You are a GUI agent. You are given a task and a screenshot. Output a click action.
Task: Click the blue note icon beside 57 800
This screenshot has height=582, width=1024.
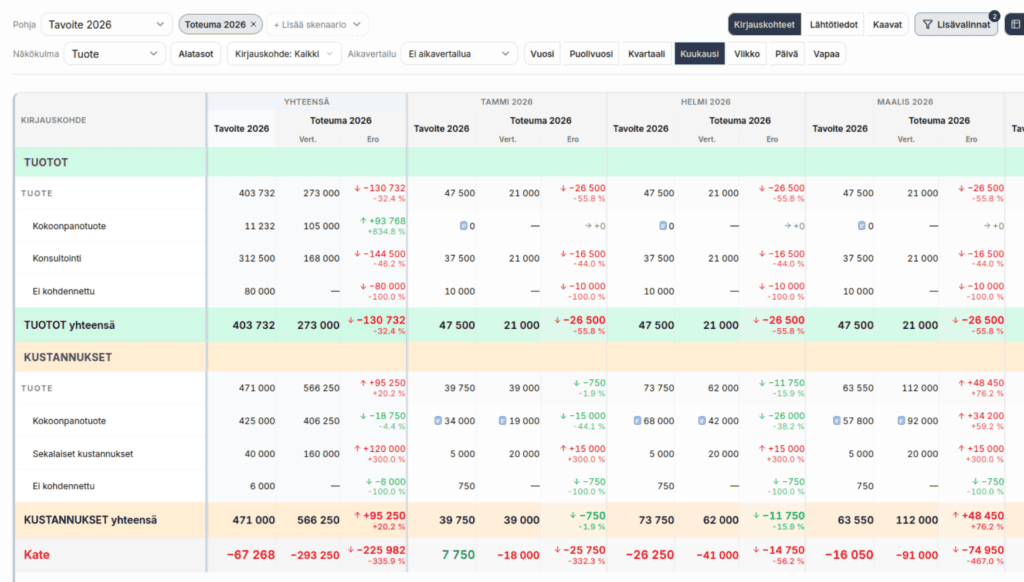837,421
